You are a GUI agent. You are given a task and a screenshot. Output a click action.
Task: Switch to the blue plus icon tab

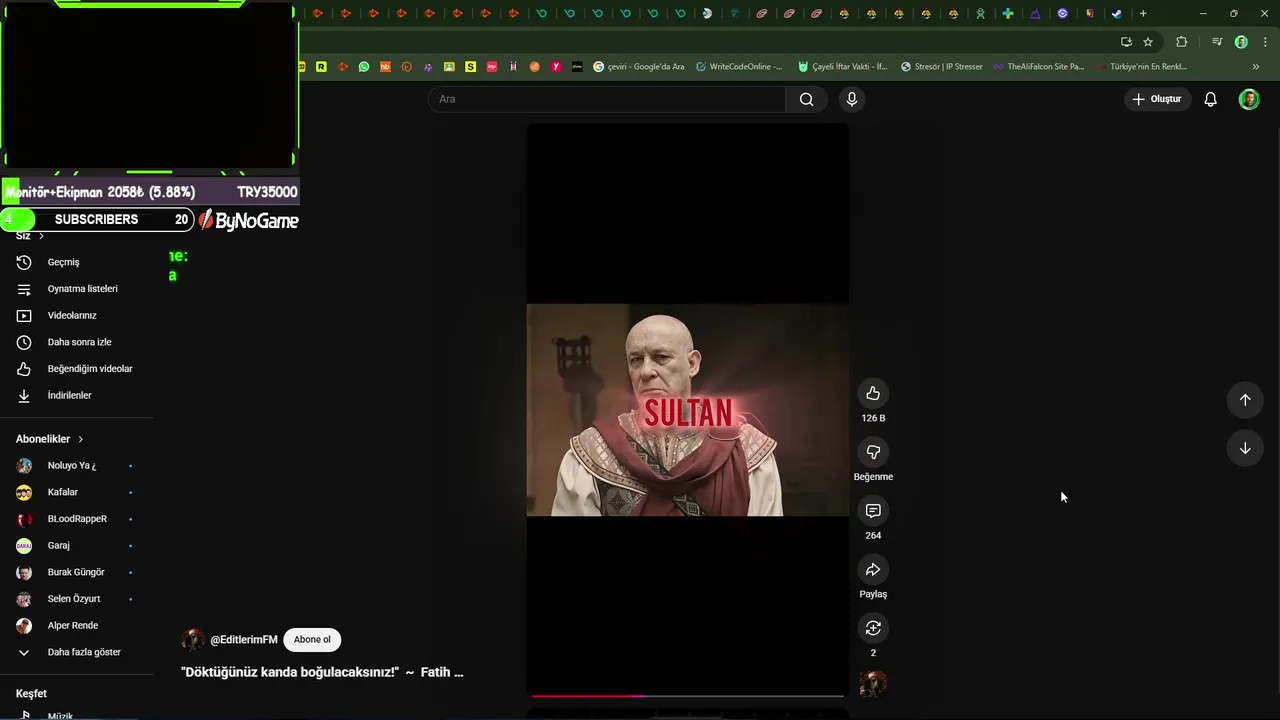(1008, 14)
